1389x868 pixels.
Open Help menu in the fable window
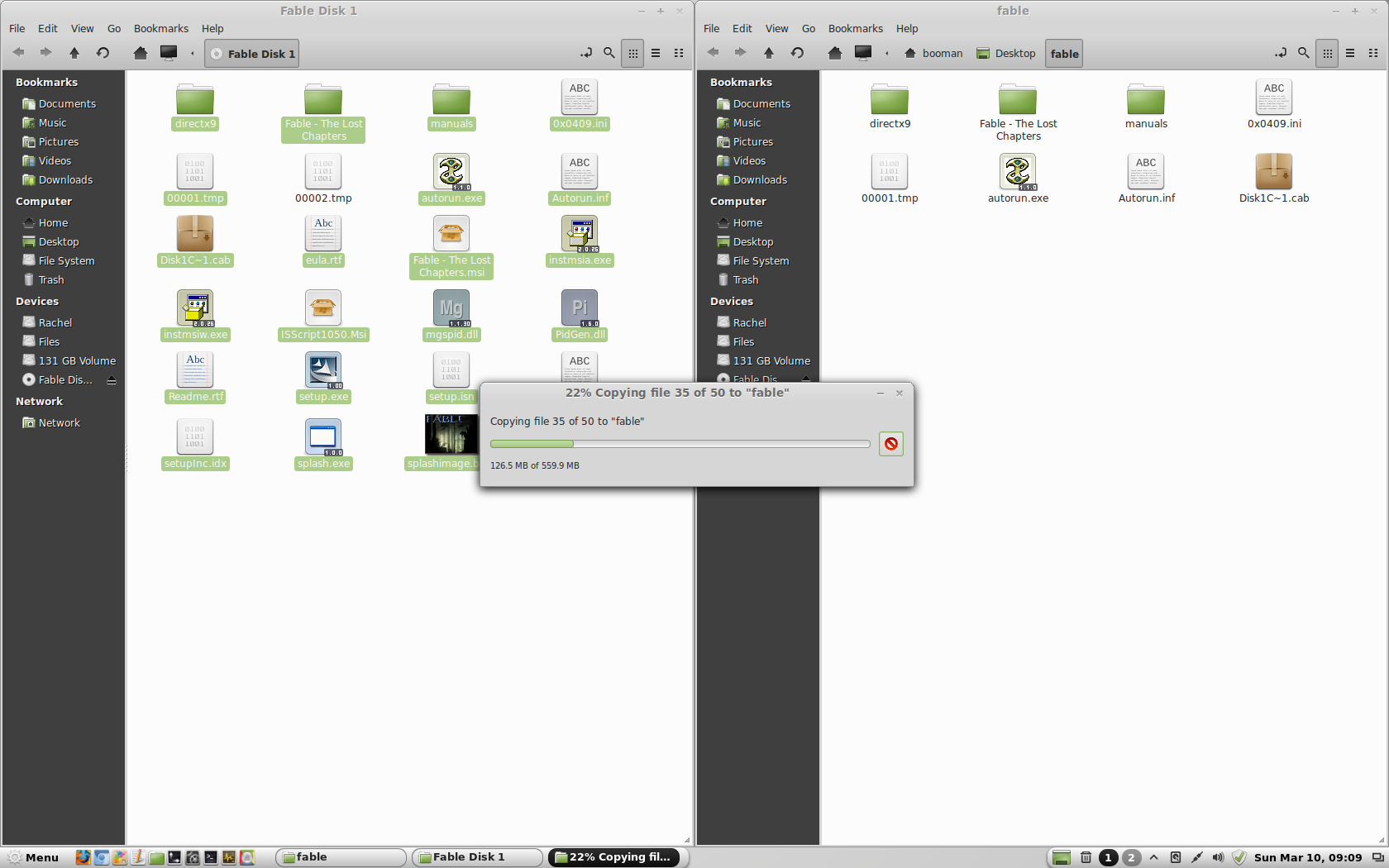pyautogui.click(x=907, y=28)
